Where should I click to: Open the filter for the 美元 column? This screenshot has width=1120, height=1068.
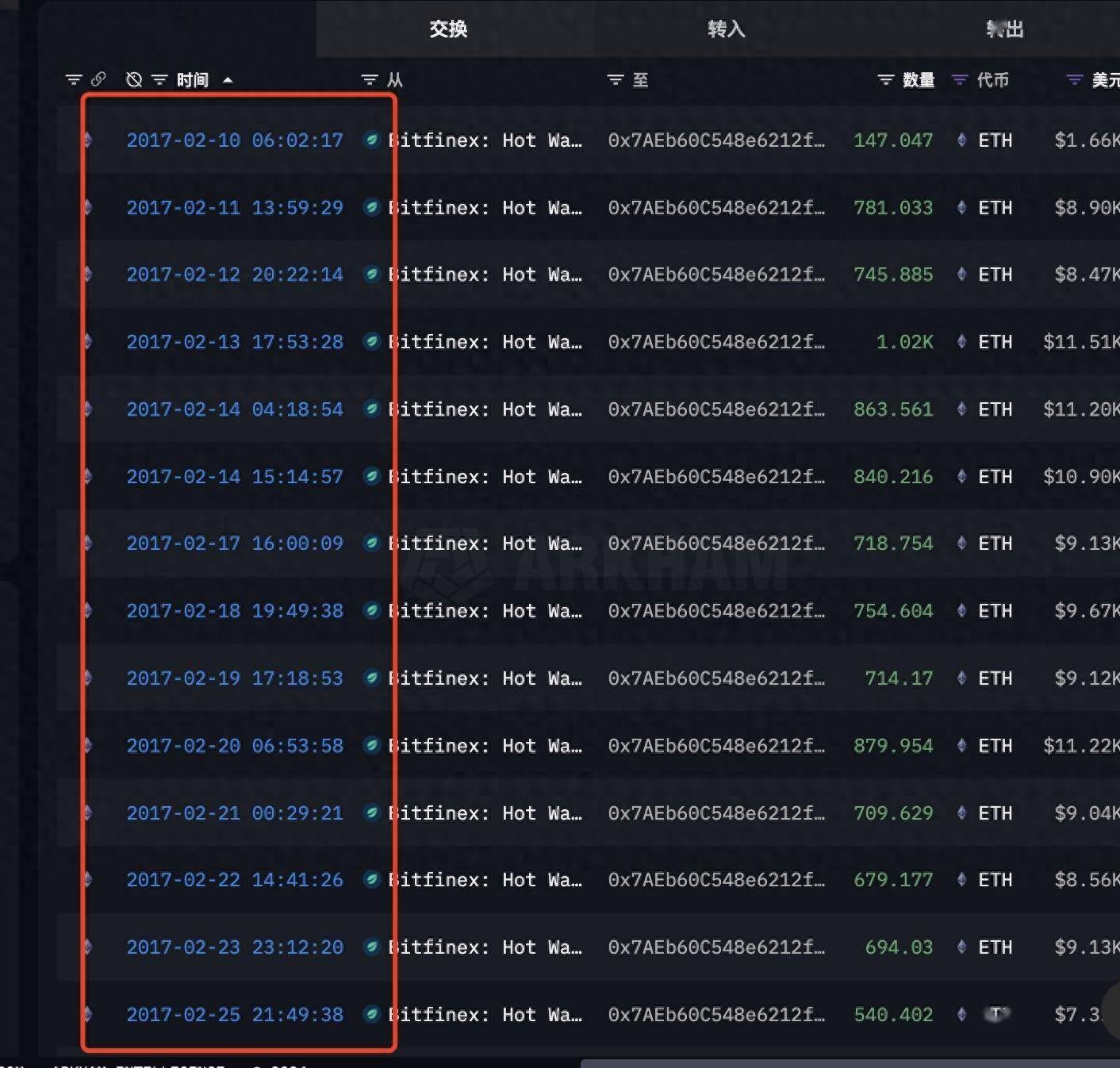1075,79
